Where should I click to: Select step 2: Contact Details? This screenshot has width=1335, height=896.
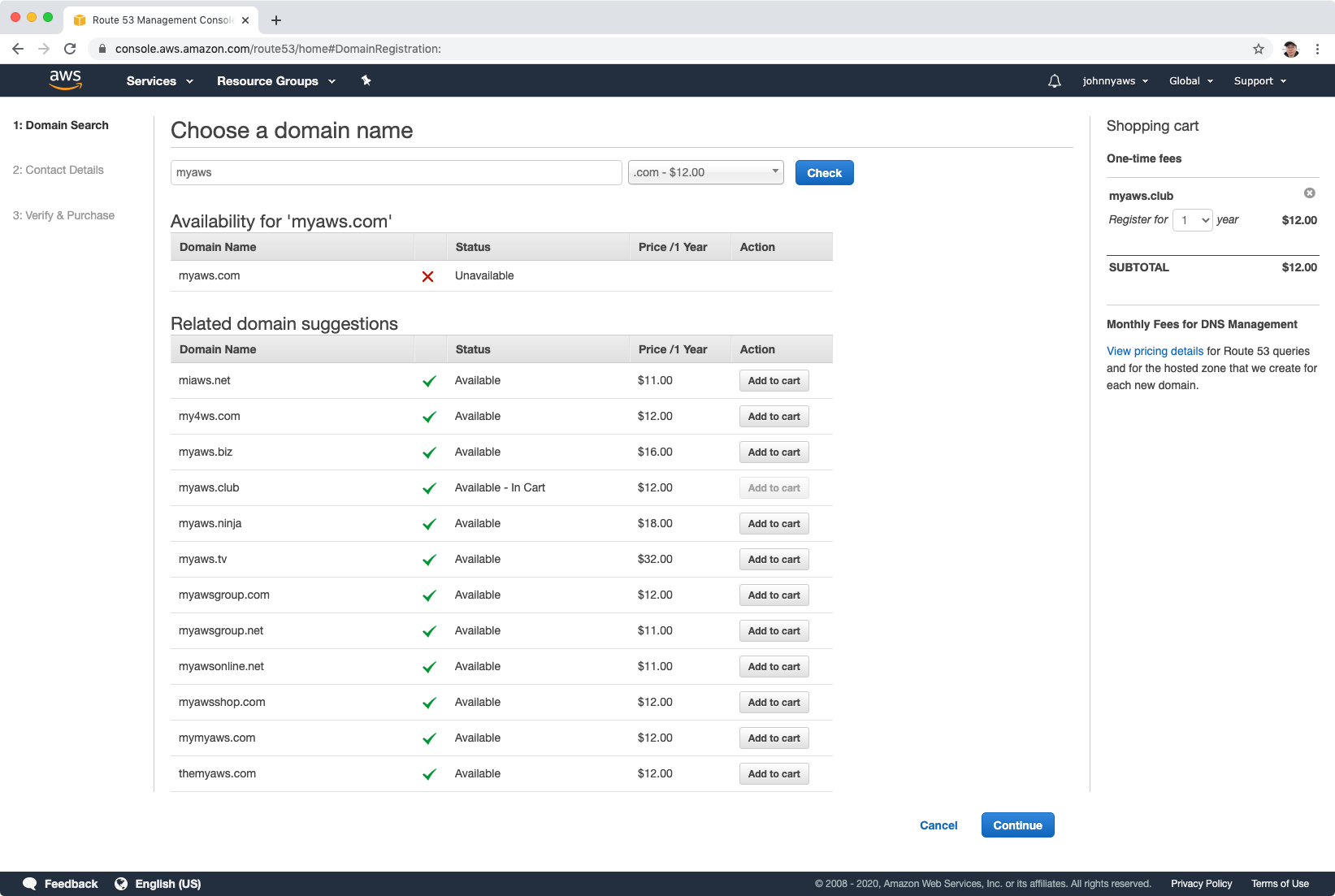point(59,170)
